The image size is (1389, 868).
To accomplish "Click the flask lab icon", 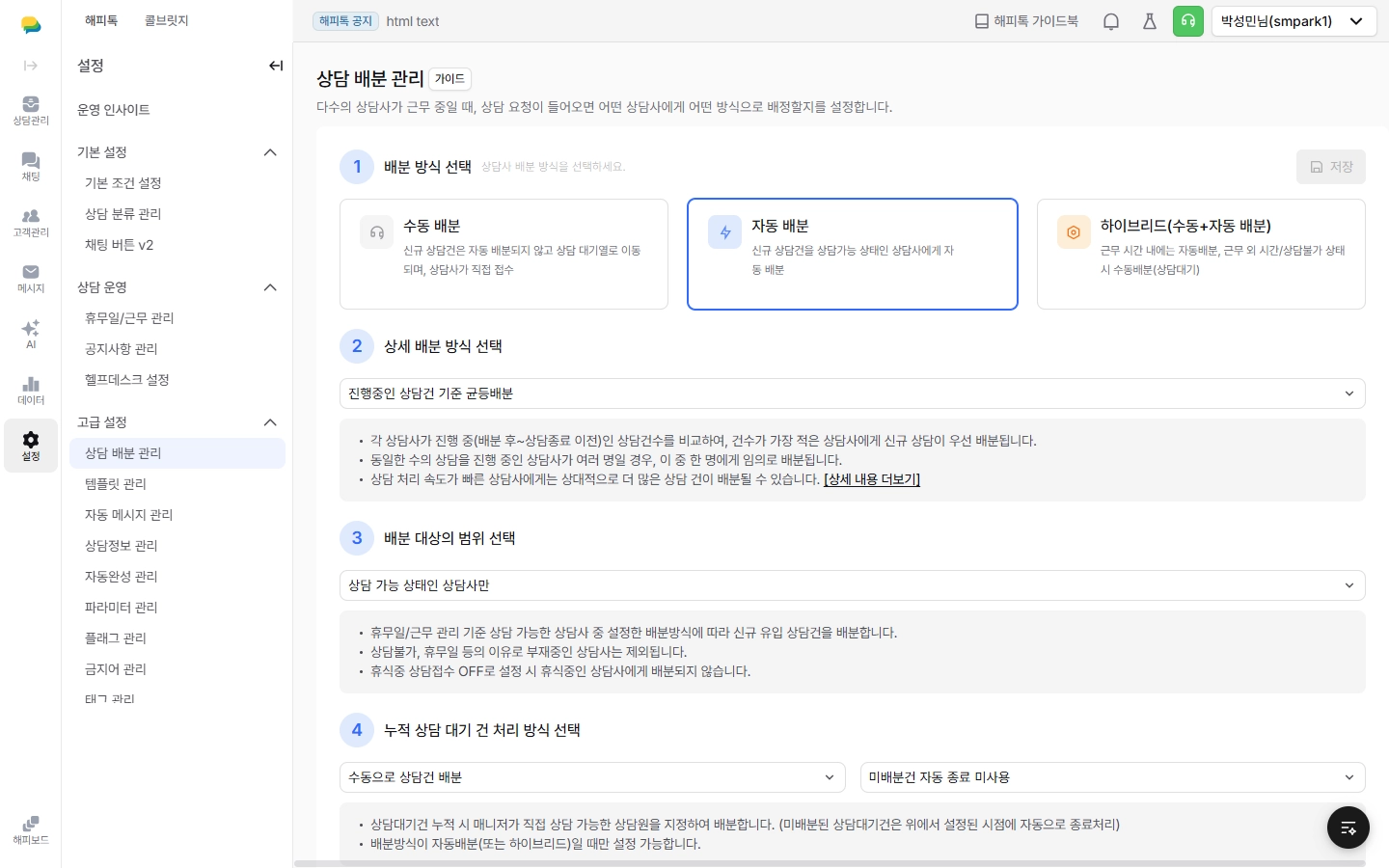I will click(x=1150, y=21).
